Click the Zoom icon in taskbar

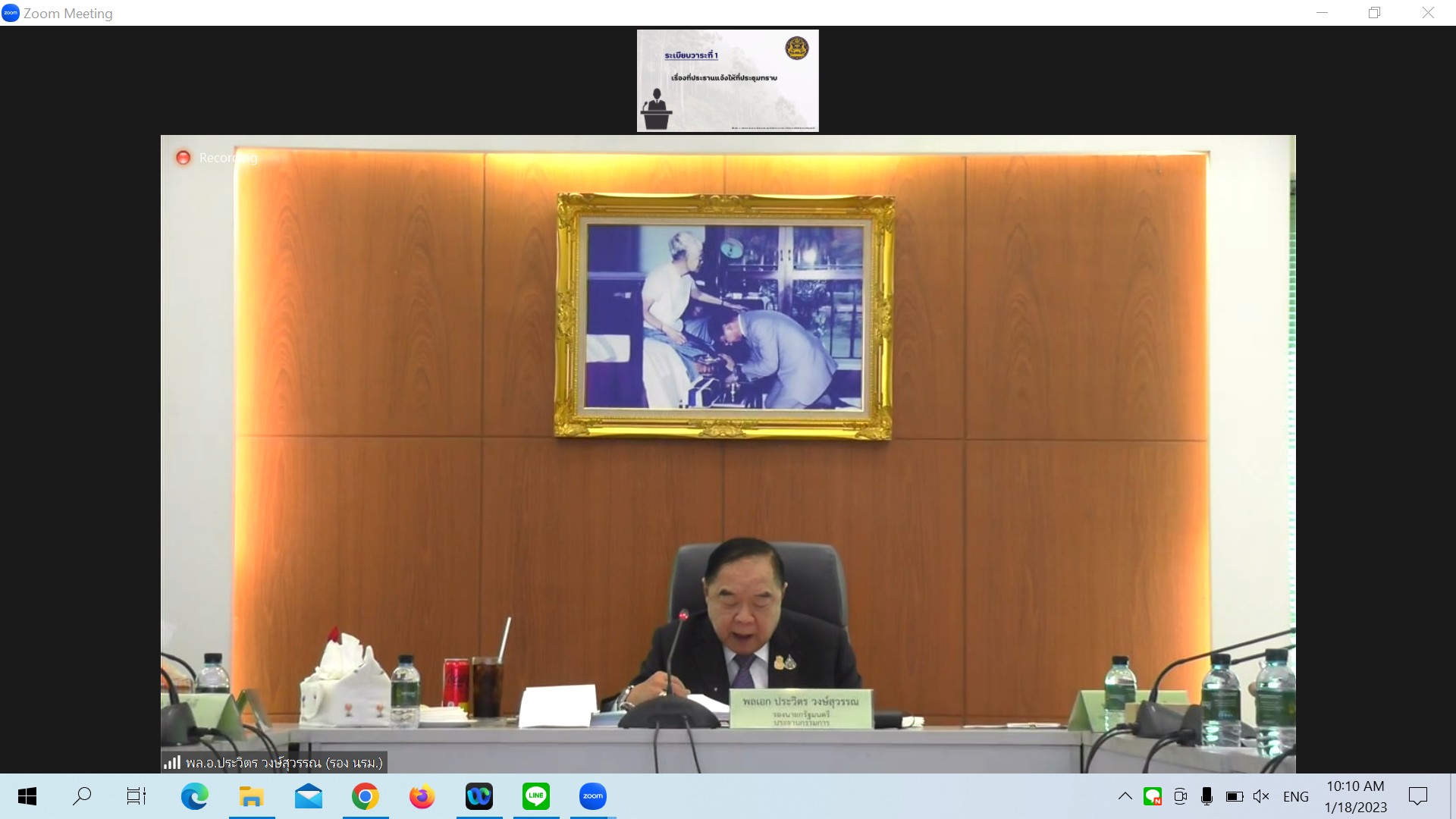592,796
